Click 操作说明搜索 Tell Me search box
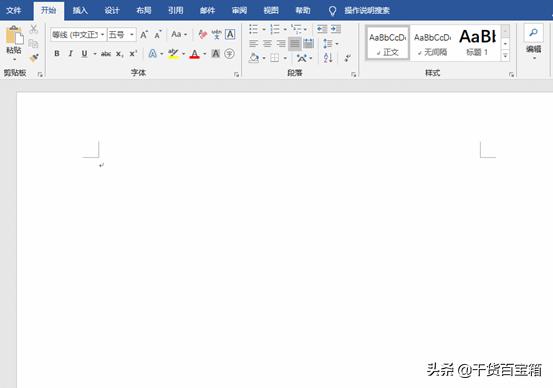Screen dimensions: 553x388 (367, 11)
